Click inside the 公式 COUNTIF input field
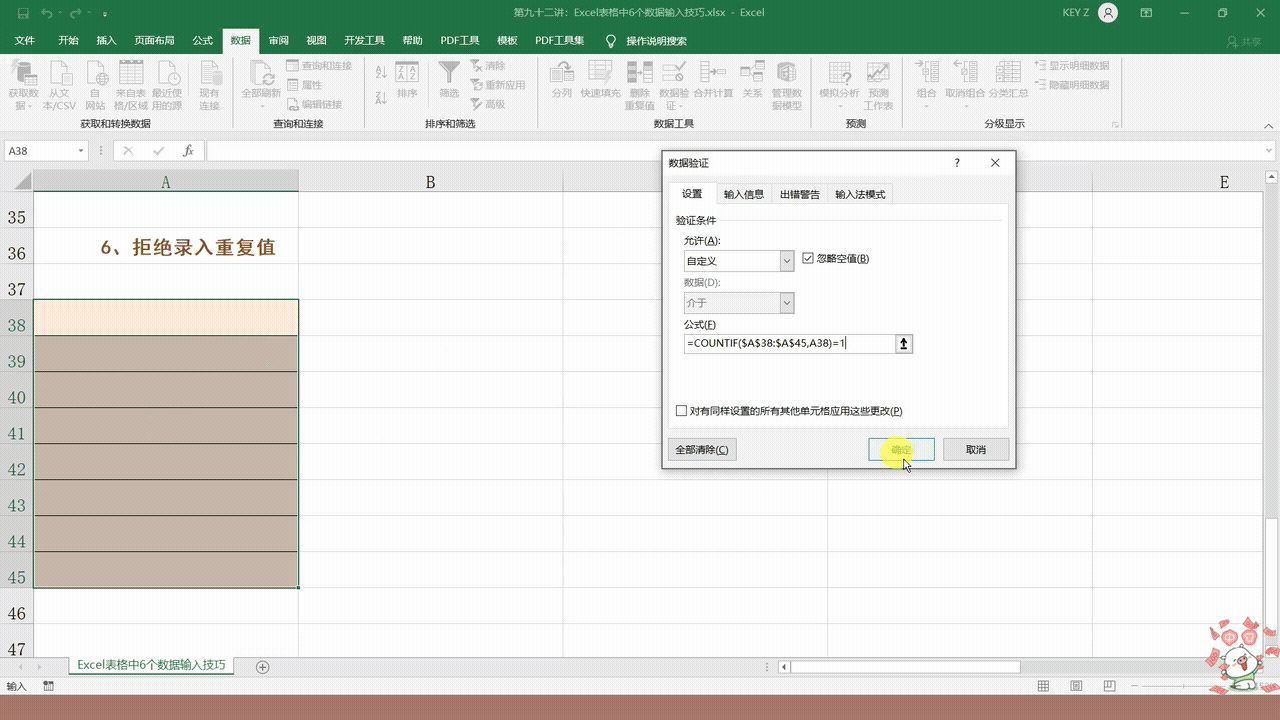 [788, 344]
